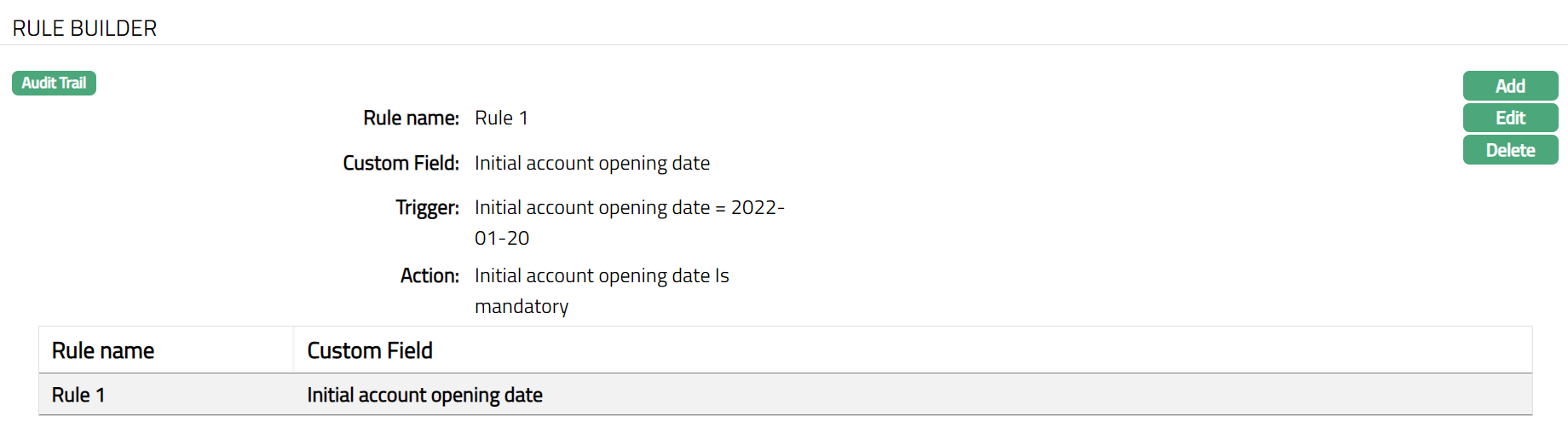Delete the selected rule
This screenshot has width=1568, height=434.
click(1510, 150)
